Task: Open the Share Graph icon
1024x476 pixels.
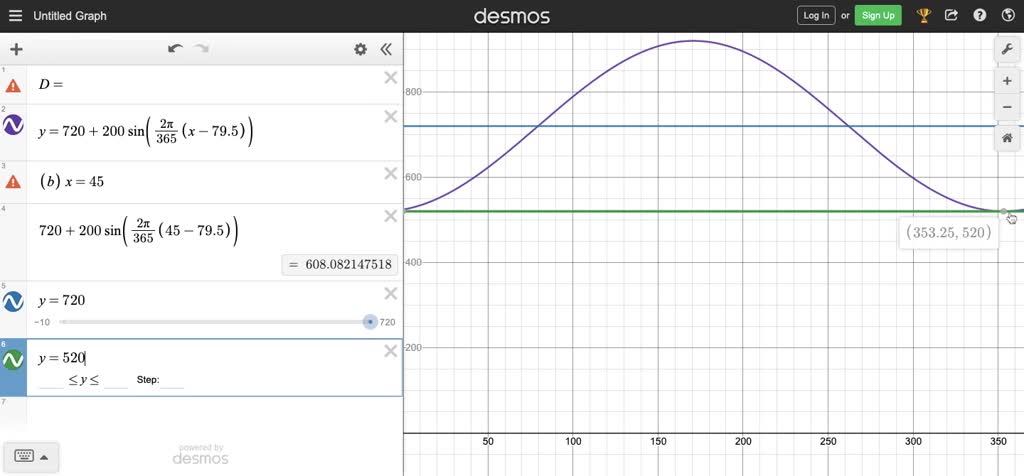Action: (951, 15)
